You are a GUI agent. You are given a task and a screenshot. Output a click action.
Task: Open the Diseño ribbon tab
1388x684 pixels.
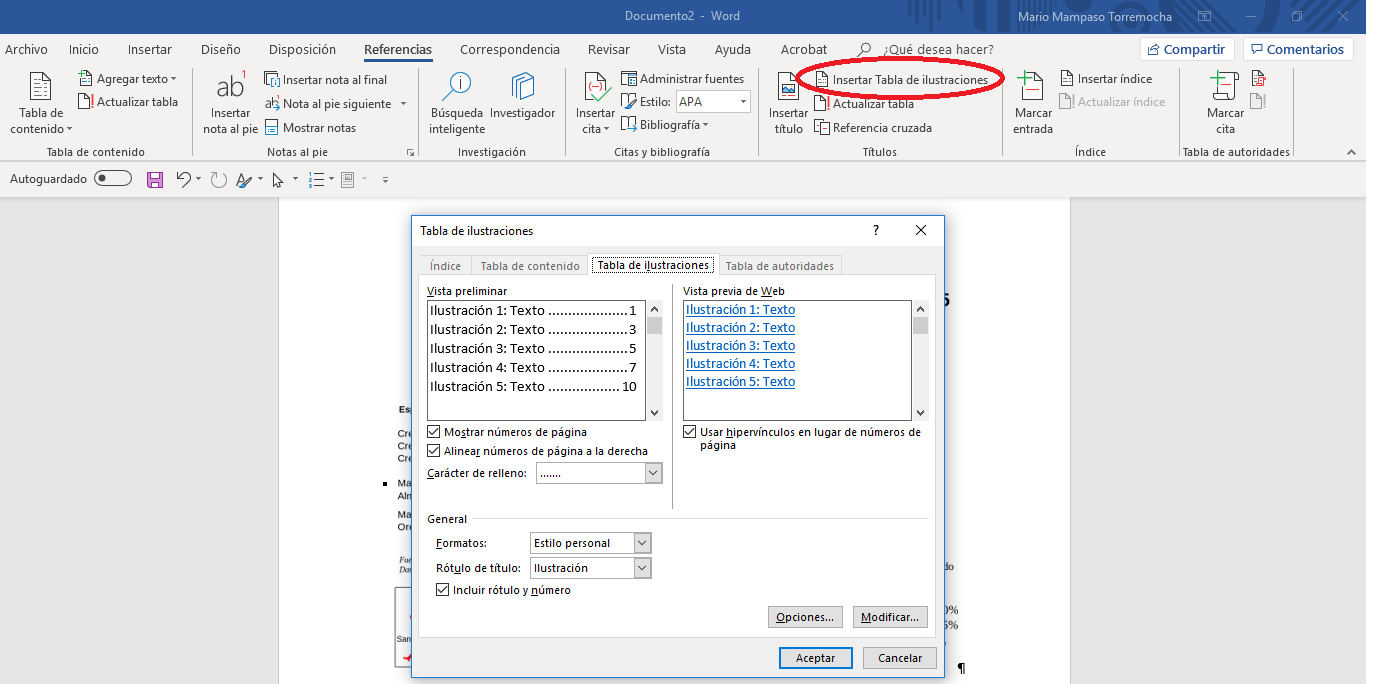[x=220, y=49]
